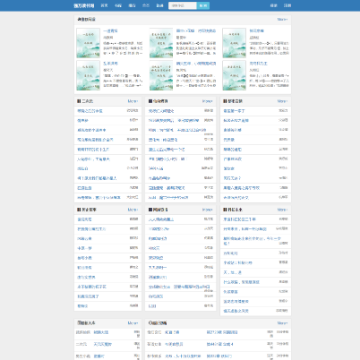The height and width of the screenshot is (360, 360).
Task: Open the first book in the first category list
Action: tap(90, 111)
